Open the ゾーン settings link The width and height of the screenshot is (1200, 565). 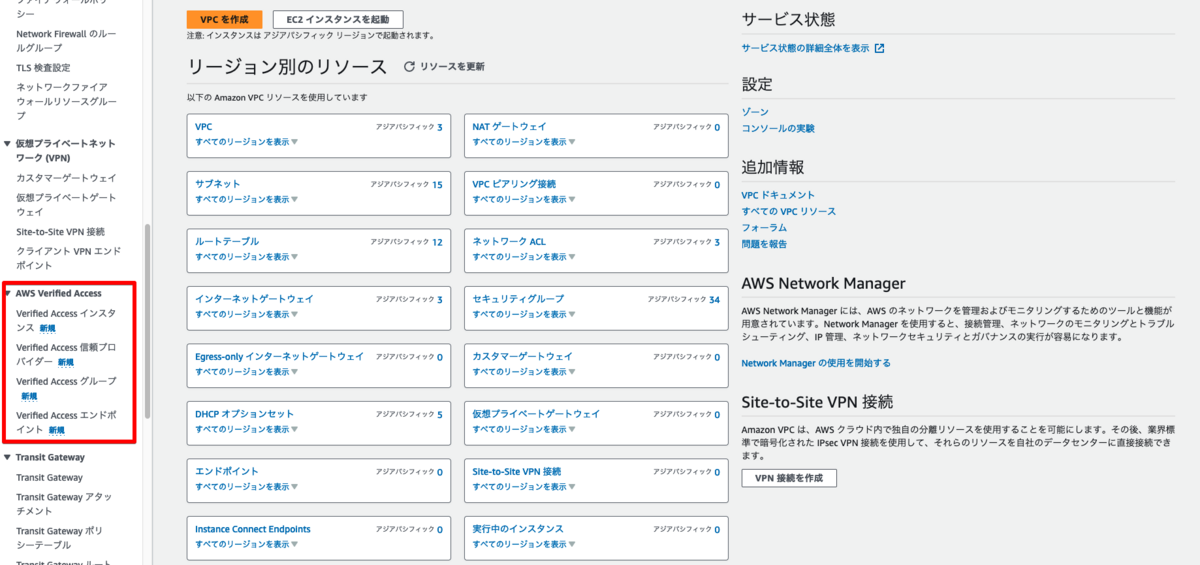click(x=755, y=112)
